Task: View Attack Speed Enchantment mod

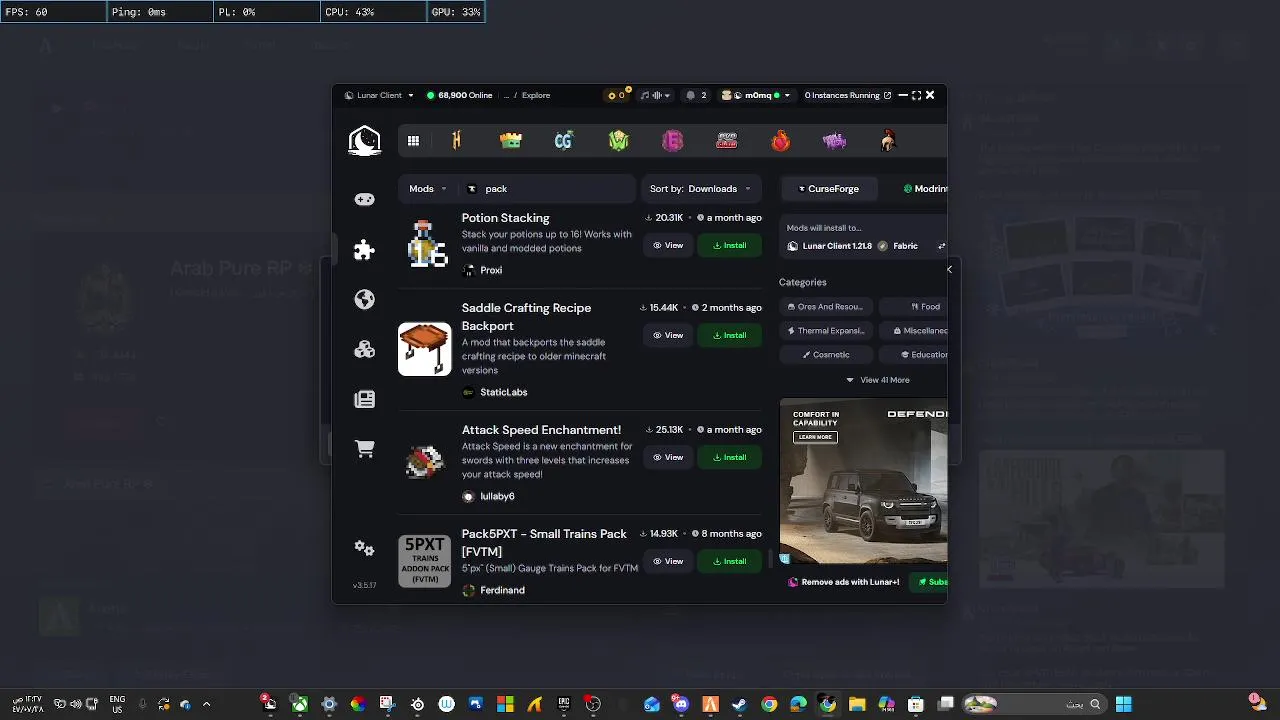Action: 668,457
